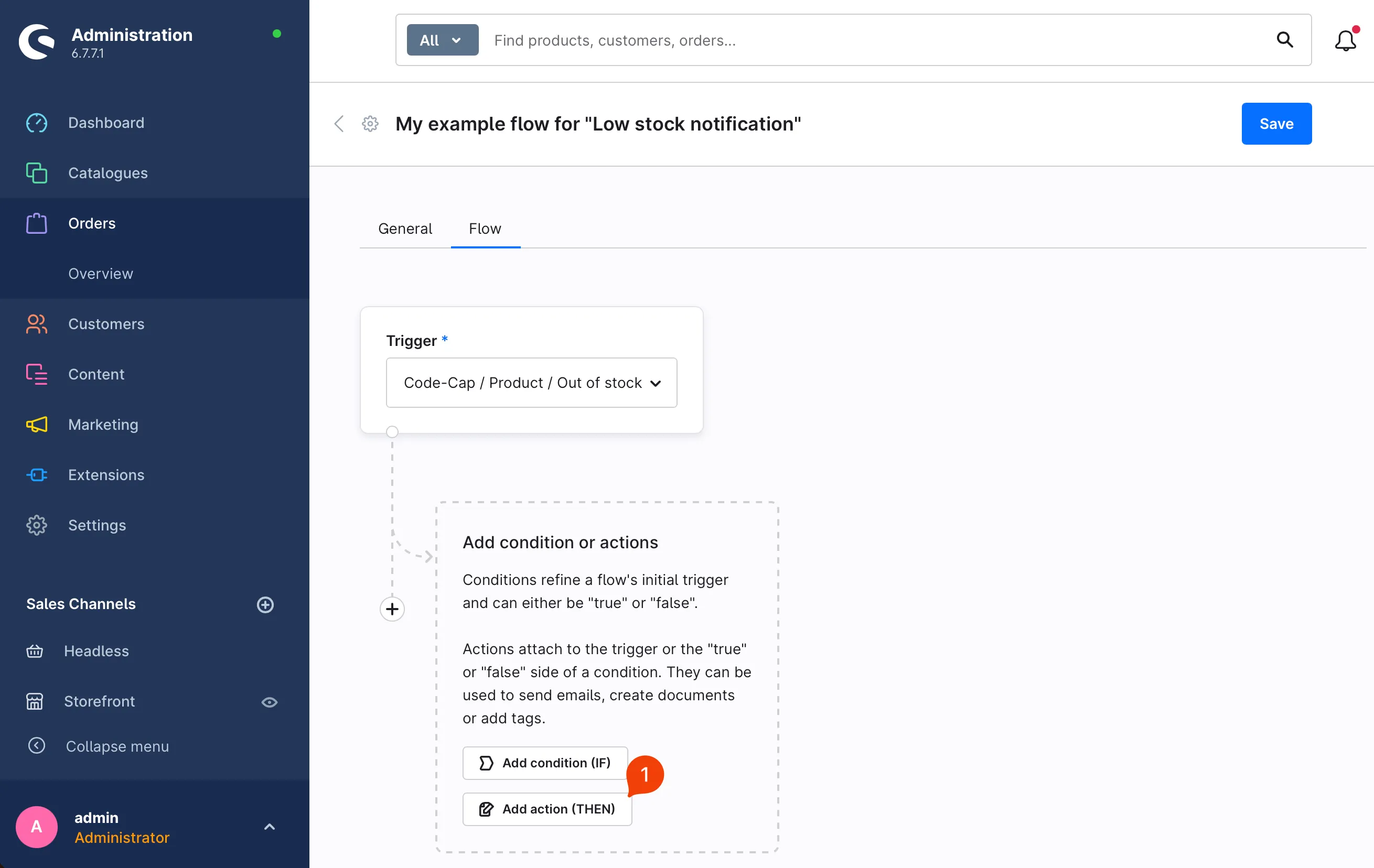Click the Save button
Image resolution: width=1374 pixels, height=868 pixels.
(x=1276, y=124)
